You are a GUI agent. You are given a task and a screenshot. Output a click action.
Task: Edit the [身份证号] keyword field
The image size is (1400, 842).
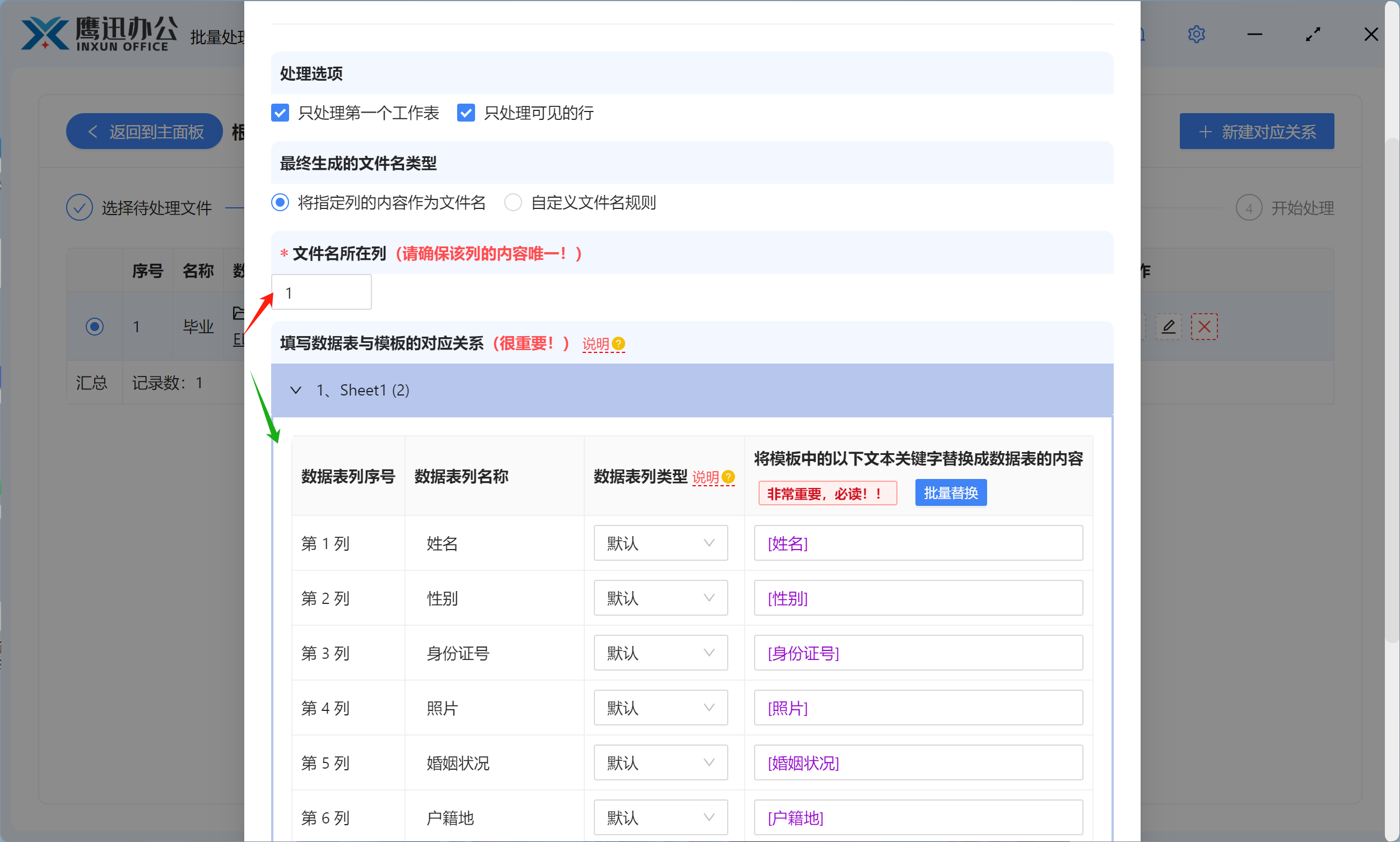coord(918,653)
